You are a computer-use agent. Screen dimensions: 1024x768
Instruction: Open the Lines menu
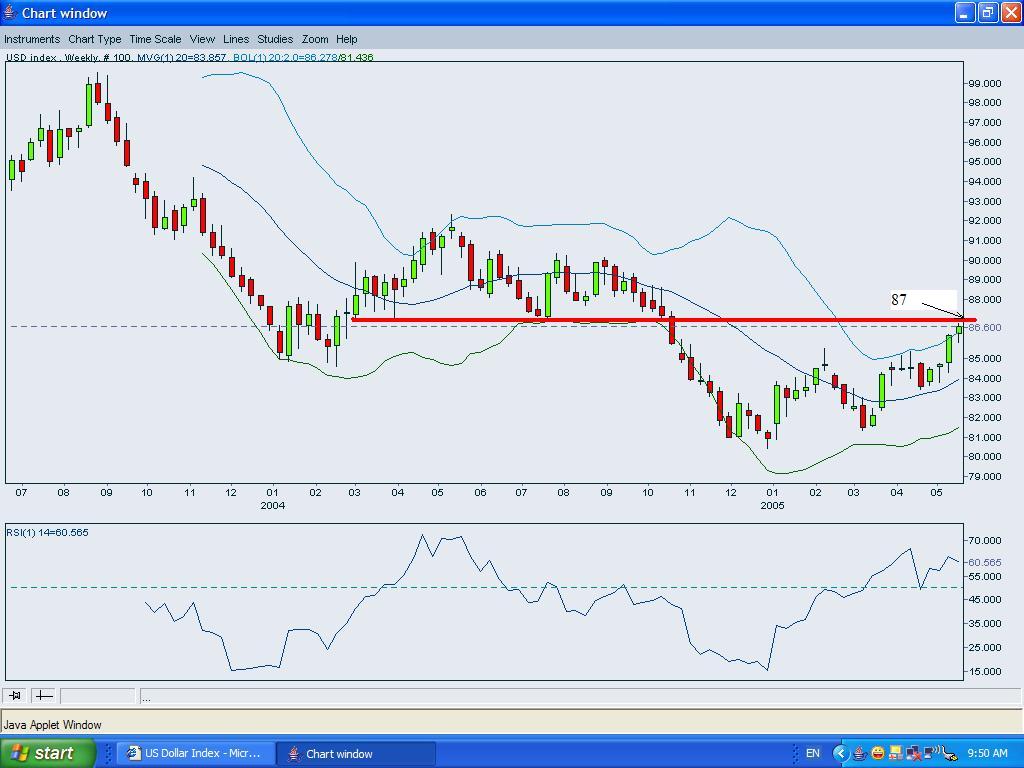click(x=236, y=39)
